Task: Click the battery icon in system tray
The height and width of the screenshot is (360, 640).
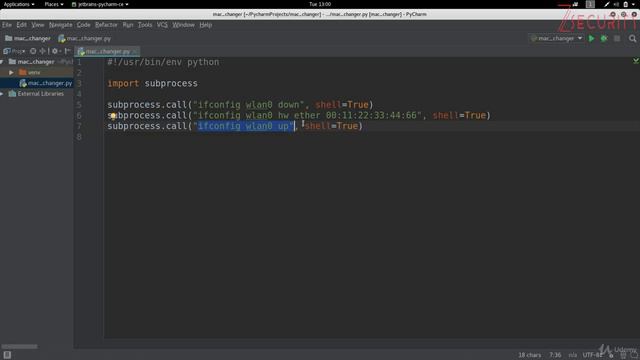Action: [625, 4]
